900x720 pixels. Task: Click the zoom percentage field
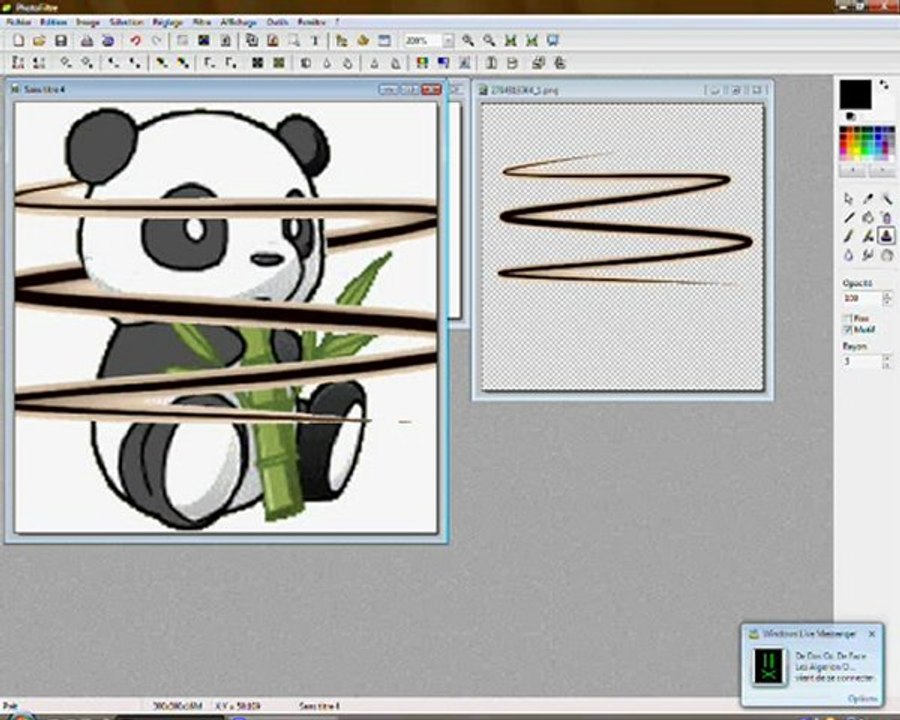(x=422, y=41)
